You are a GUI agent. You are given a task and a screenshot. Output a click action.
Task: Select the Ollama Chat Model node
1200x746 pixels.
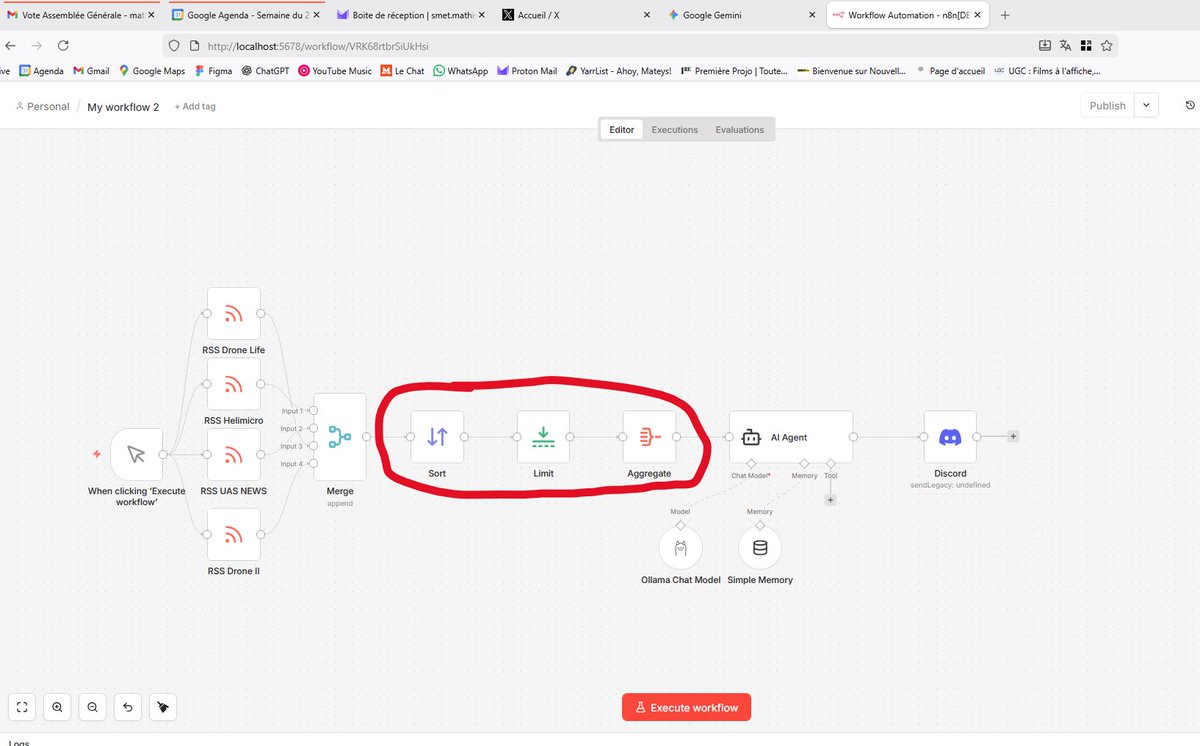point(681,548)
